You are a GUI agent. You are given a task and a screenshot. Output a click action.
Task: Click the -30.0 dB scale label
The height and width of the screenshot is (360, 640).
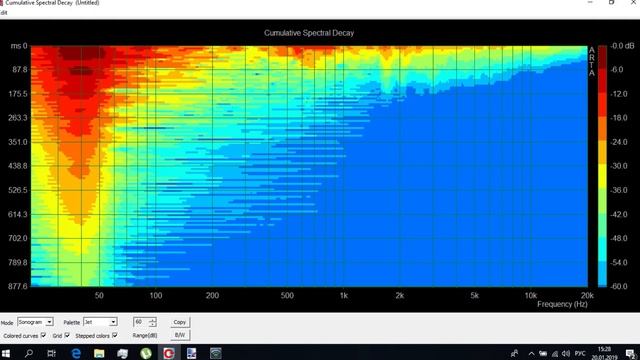[x=619, y=166]
